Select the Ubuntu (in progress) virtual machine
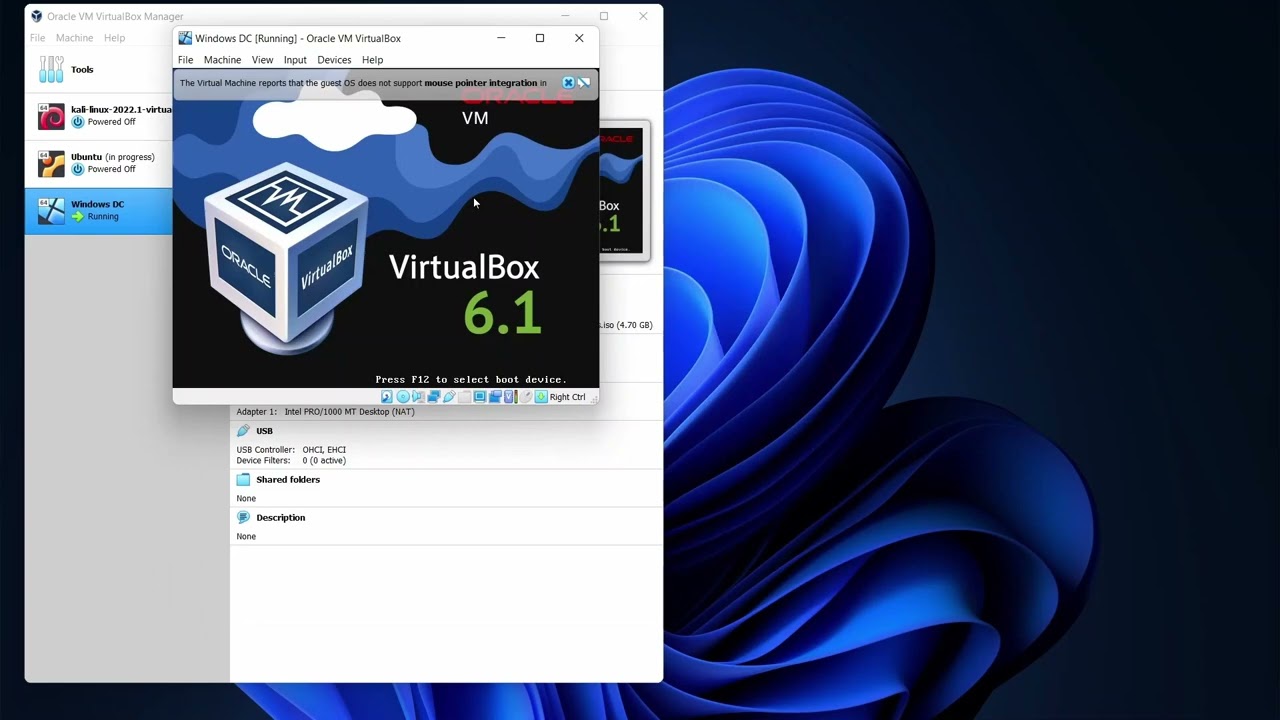Screen dimensions: 1280x720 pos(98,163)
